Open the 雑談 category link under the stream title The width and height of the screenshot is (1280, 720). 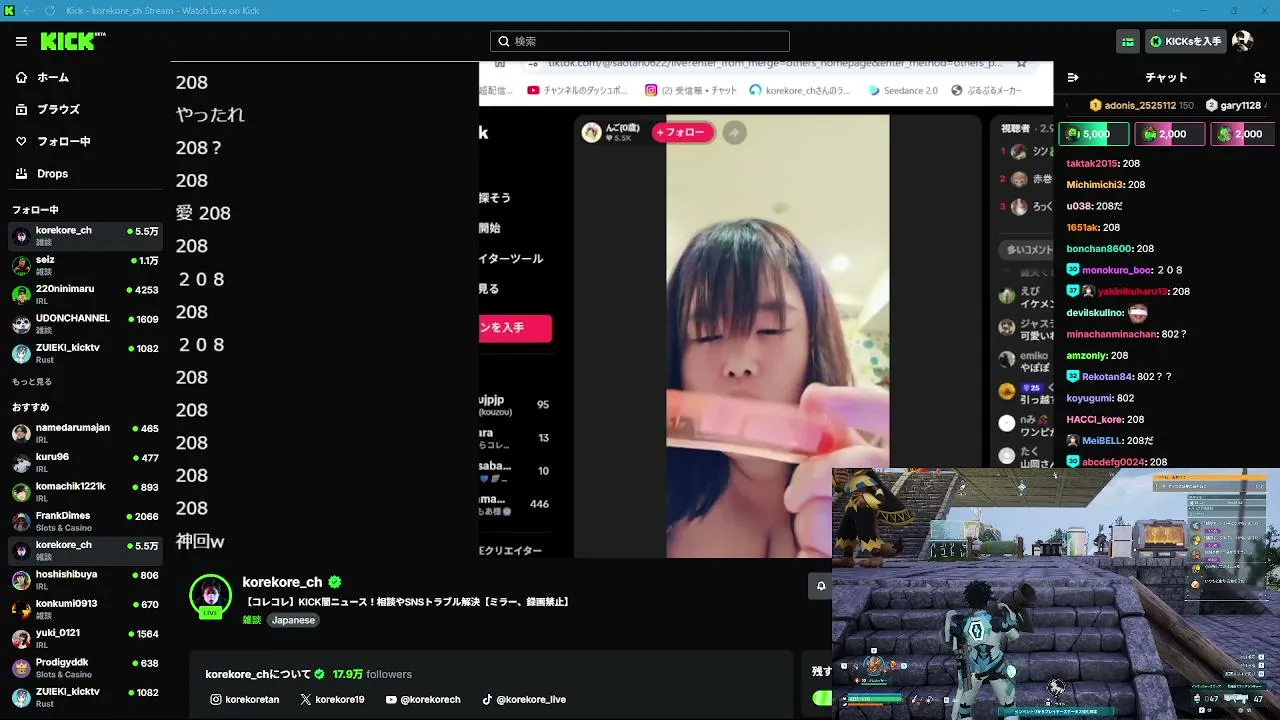(x=251, y=620)
